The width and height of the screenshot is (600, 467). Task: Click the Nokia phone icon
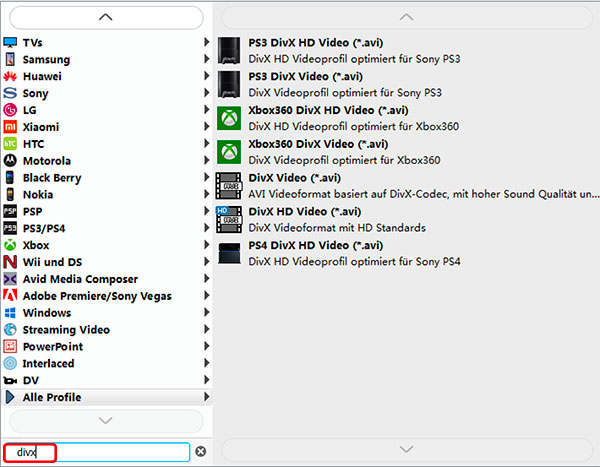point(10,194)
